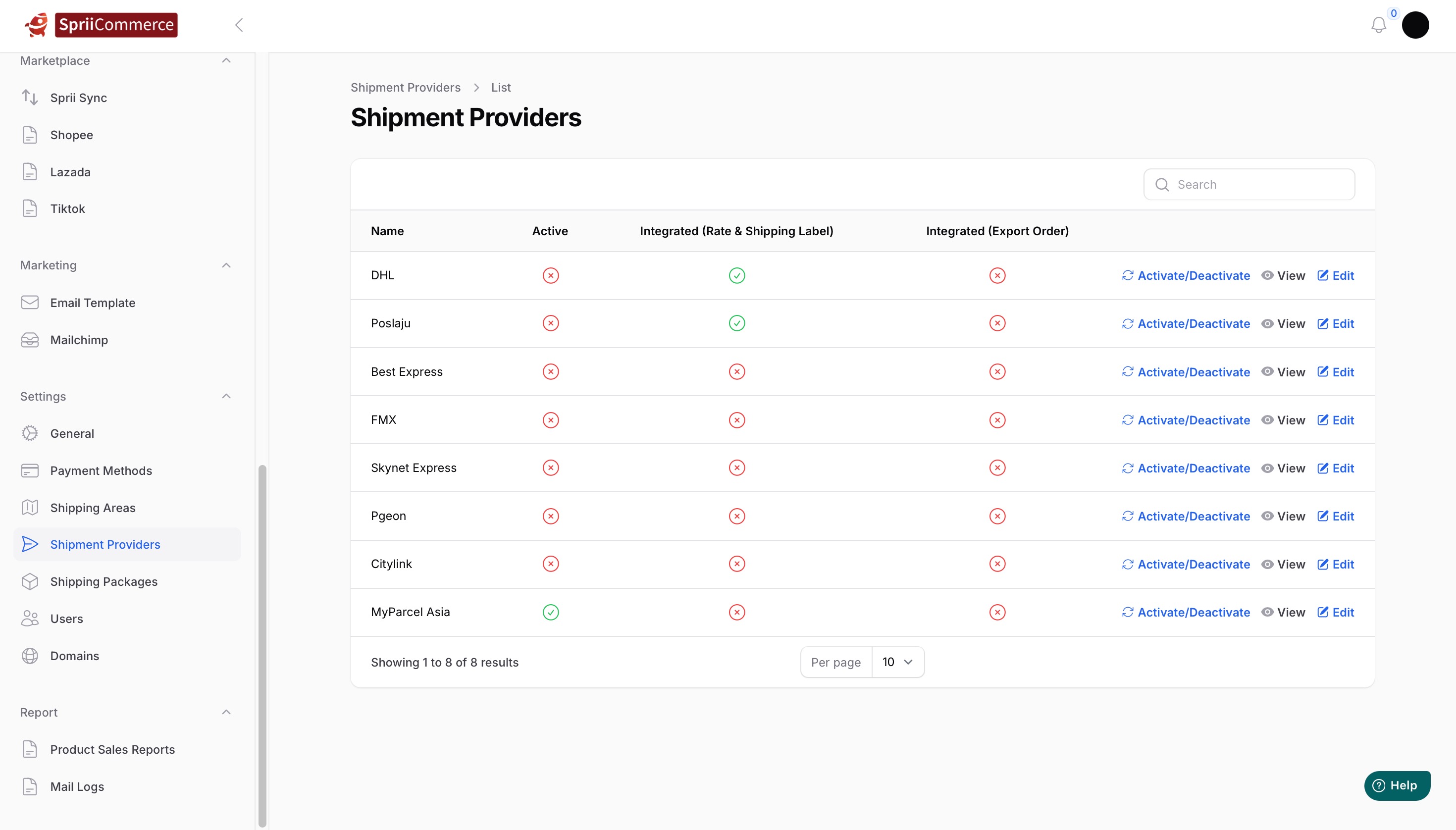Go to Mailchimp menu item
1456x830 pixels.
[x=127, y=340]
